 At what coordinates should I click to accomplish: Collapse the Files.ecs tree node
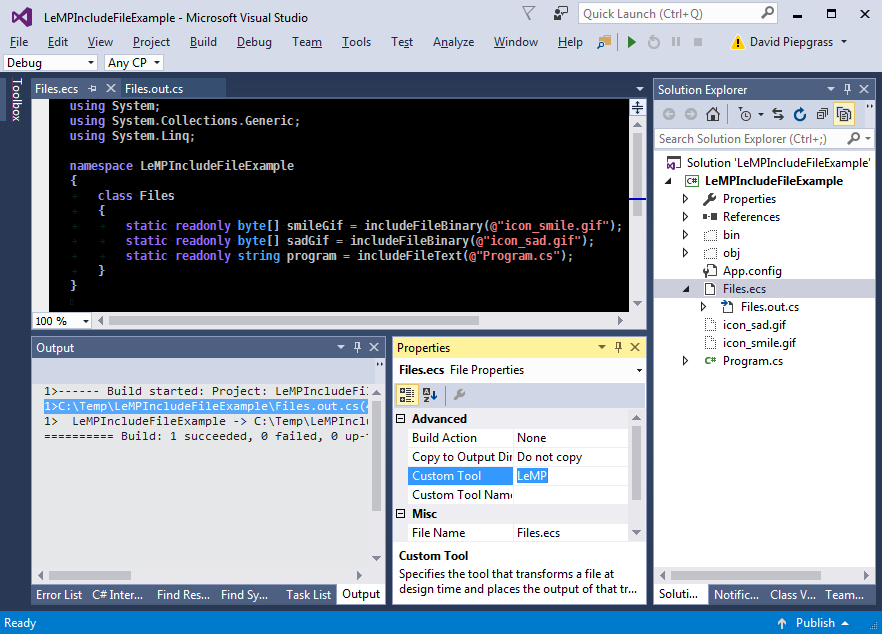point(686,289)
